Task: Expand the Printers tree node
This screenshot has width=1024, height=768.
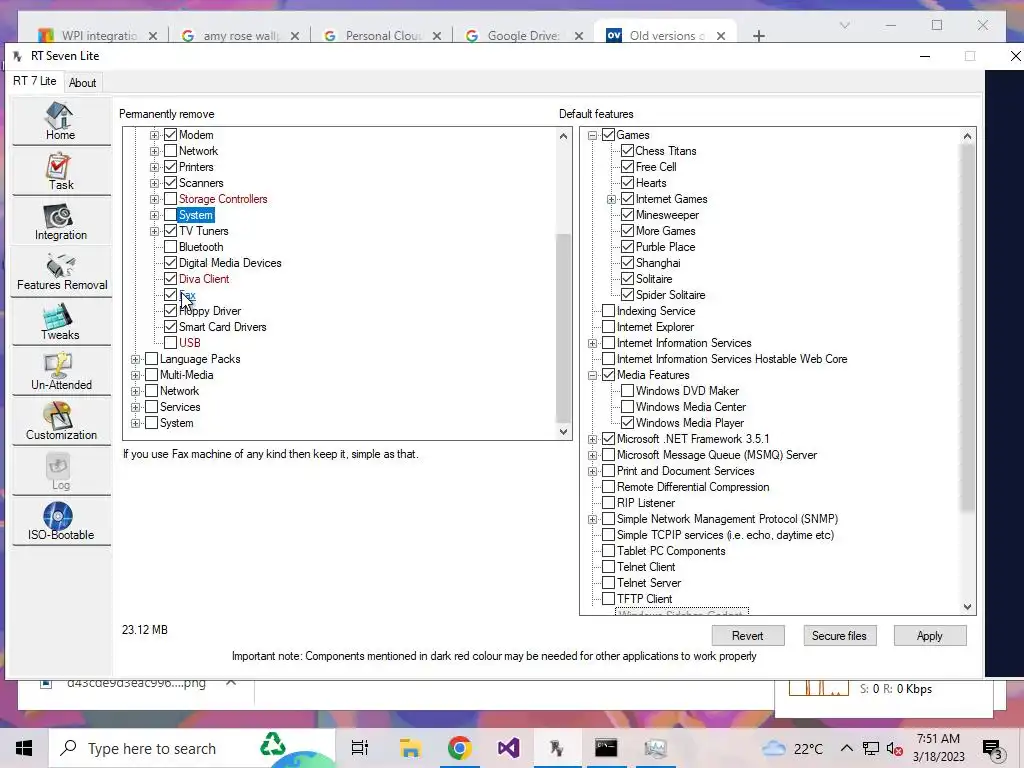Action: tap(154, 167)
